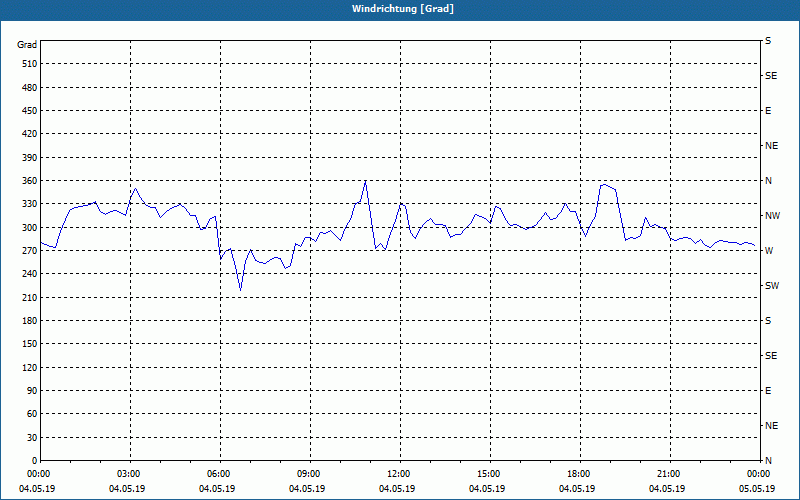This screenshot has height=500, width=800.
Task: Click the blue line's highest peak touching 360
Action: (366, 181)
